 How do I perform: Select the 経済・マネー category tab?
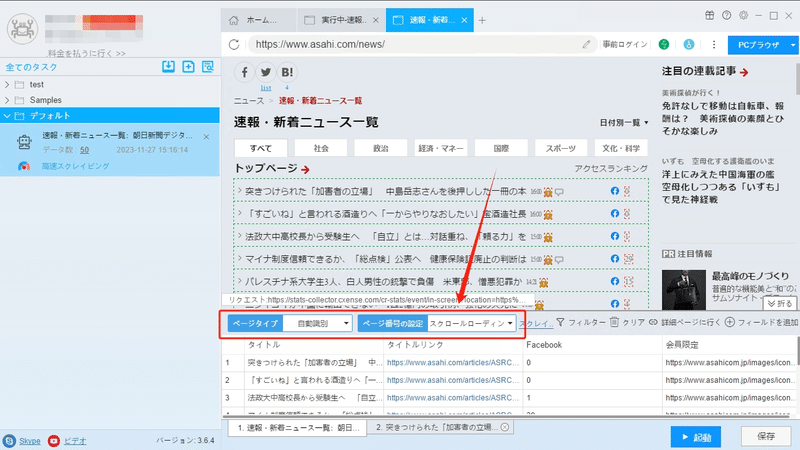click(441, 148)
